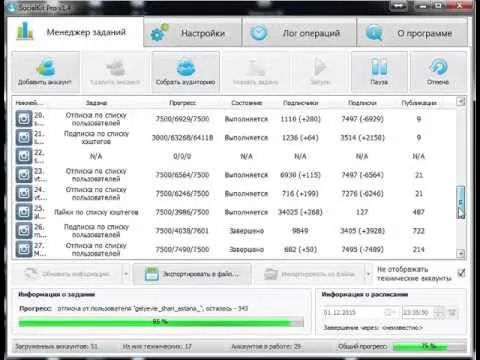Sort by the Подписки column header
This screenshot has height=360, width=480.
[x=362, y=103]
